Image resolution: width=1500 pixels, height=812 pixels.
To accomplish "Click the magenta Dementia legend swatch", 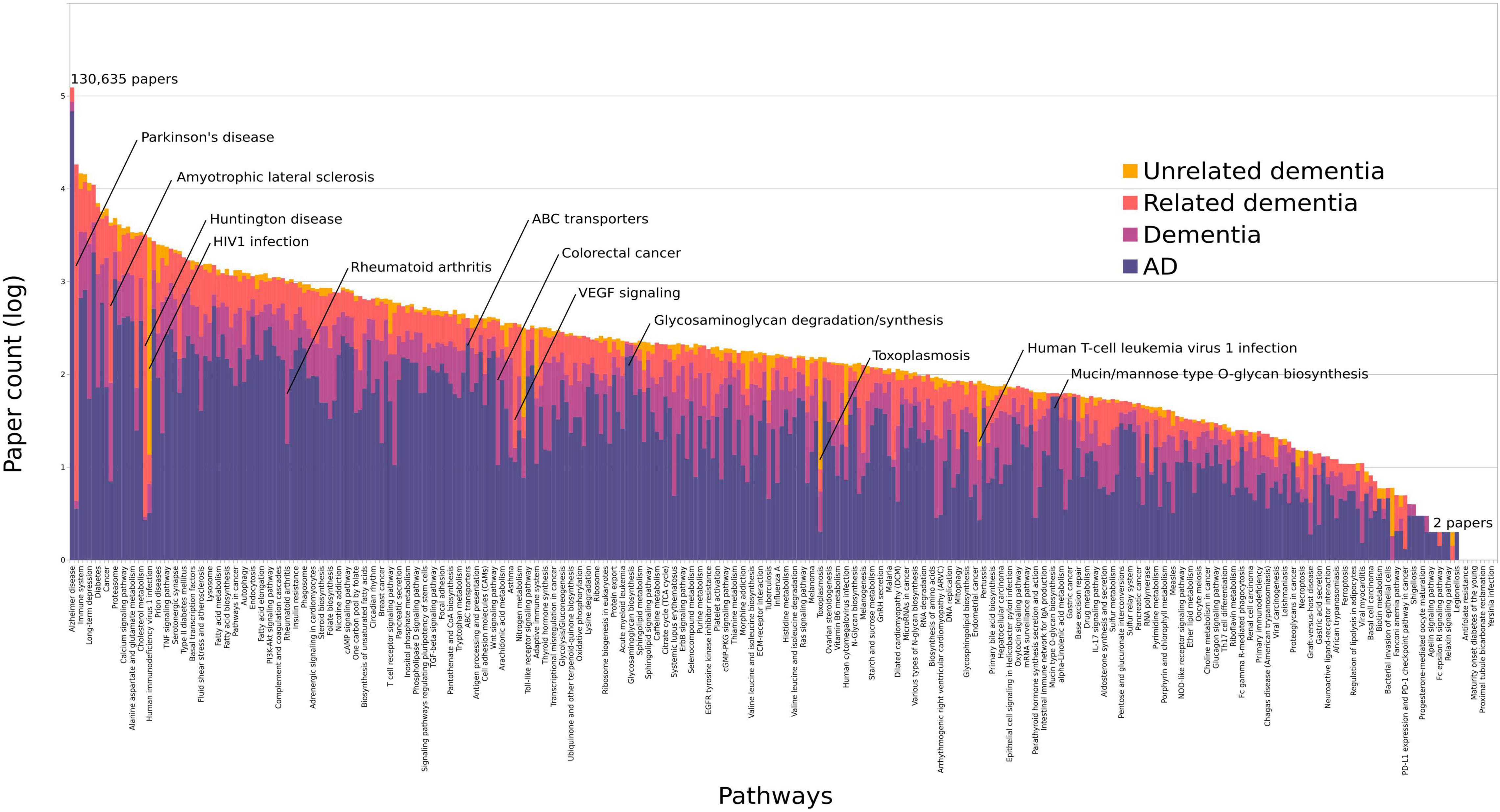I will pyautogui.click(x=1130, y=235).
